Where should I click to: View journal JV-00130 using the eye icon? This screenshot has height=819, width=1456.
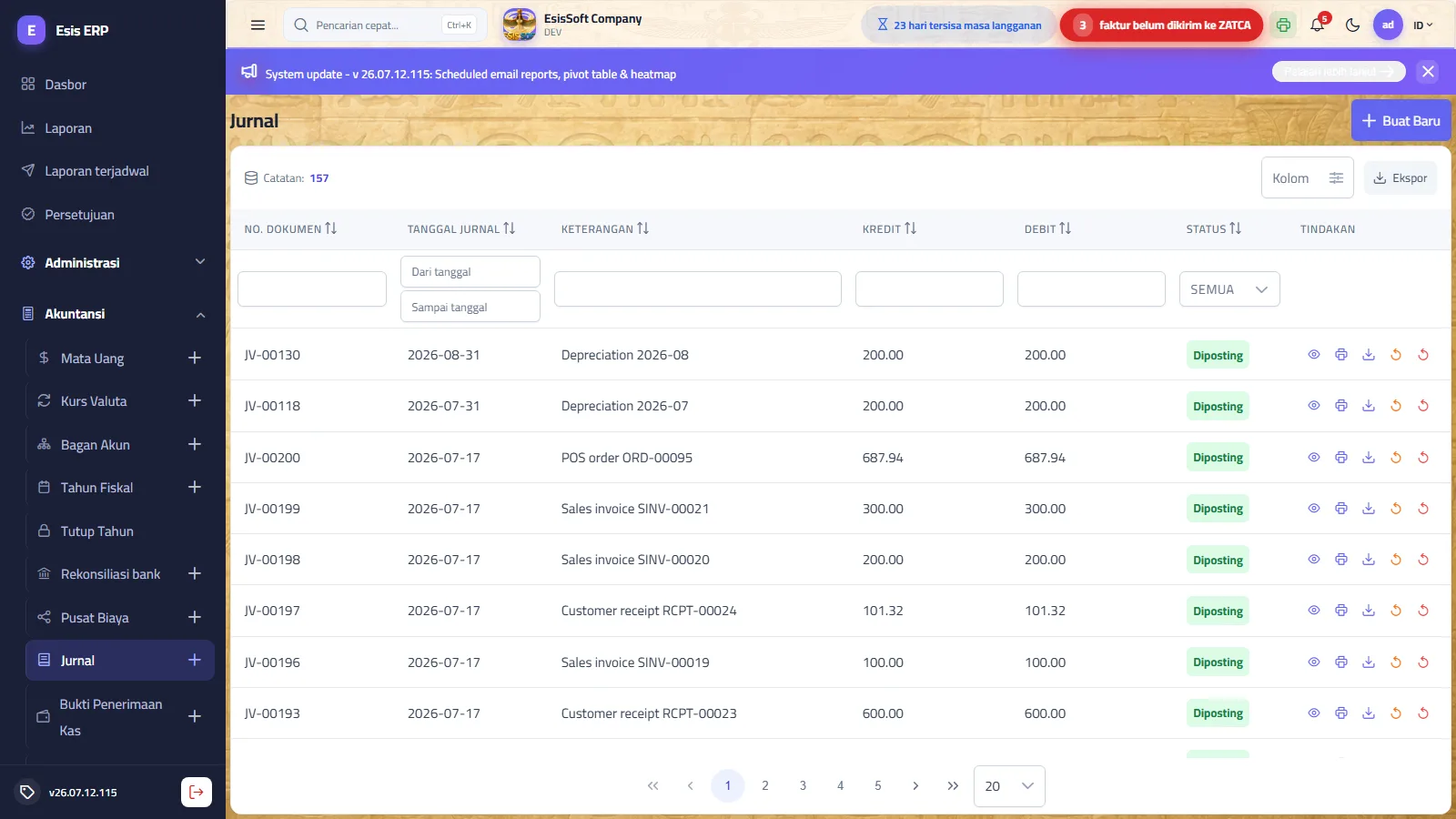coord(1314,355)
